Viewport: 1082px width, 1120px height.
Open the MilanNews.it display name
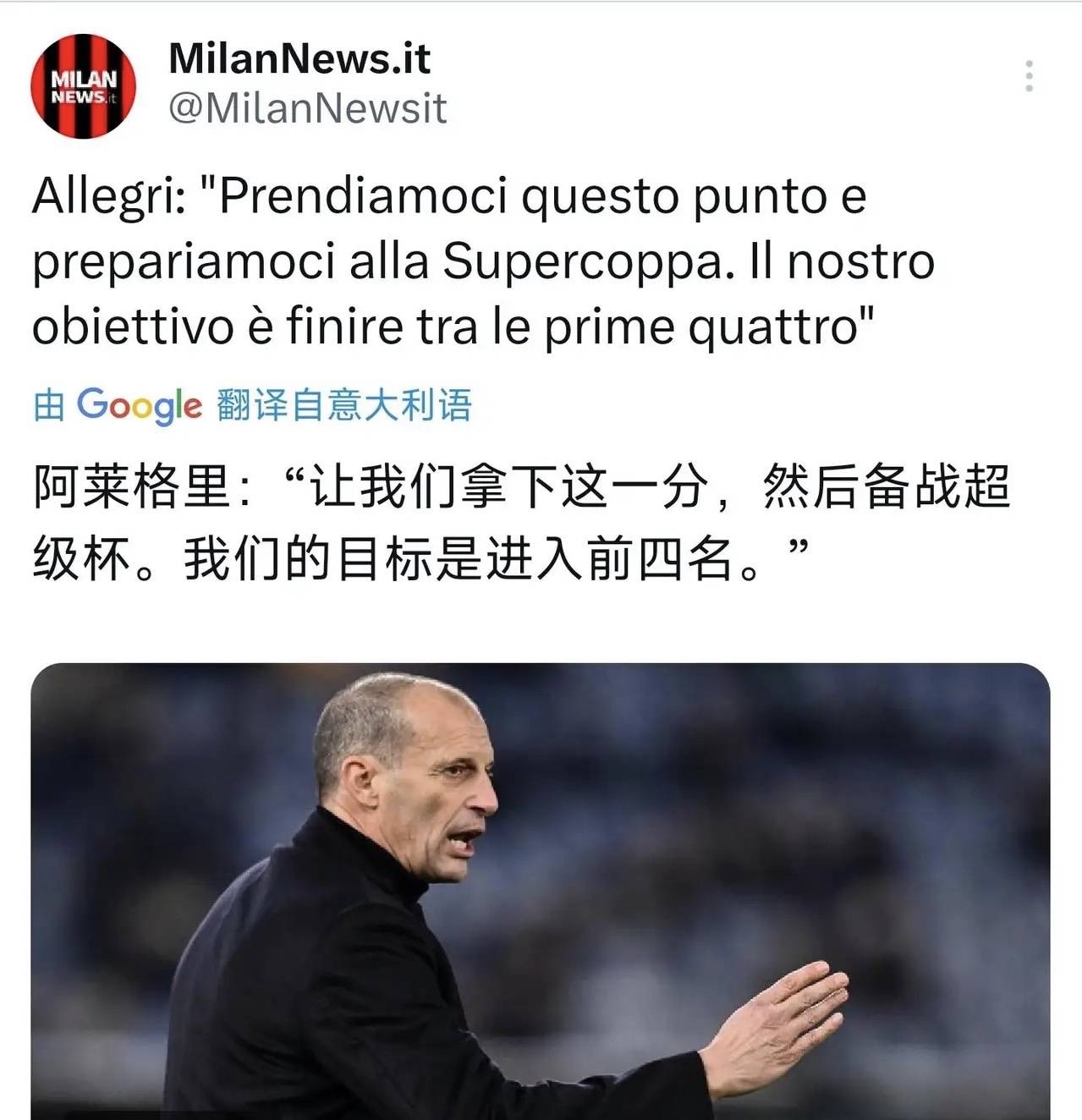(299, 58)
